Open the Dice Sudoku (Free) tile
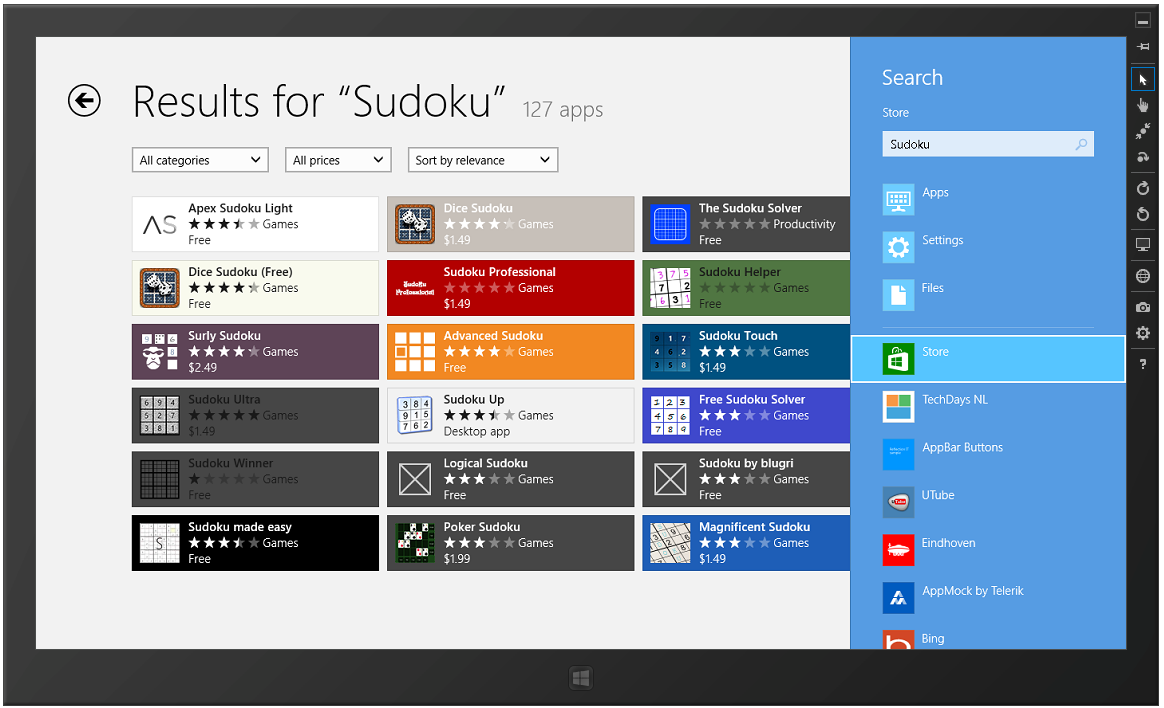The image size is (1164, 708). tap(255, 288)
